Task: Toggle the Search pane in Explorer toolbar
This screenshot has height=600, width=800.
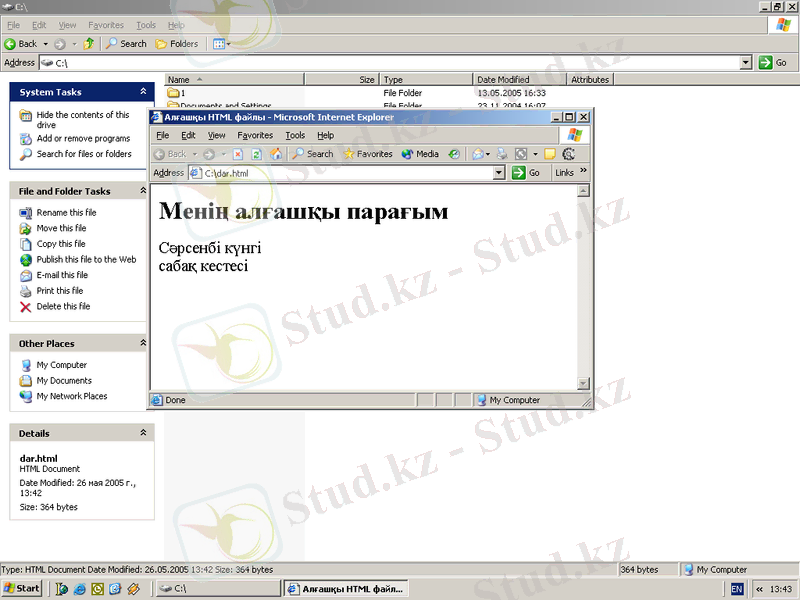Action: pos(126,44)
